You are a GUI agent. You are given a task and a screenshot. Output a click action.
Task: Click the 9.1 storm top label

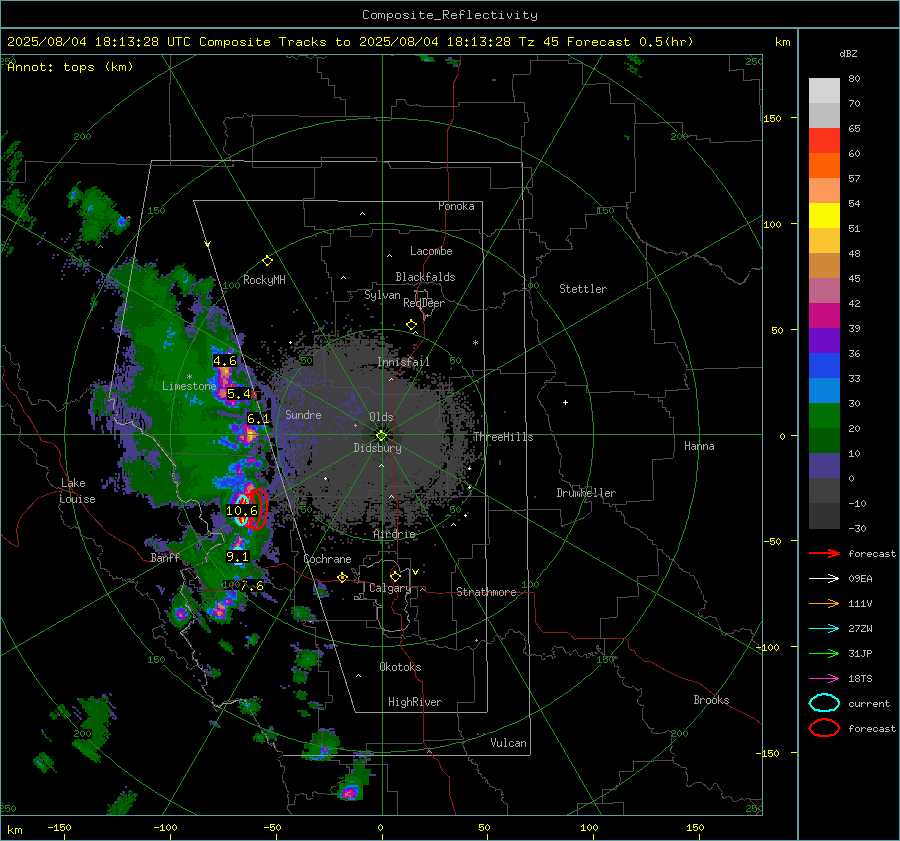tap(238, 556)
